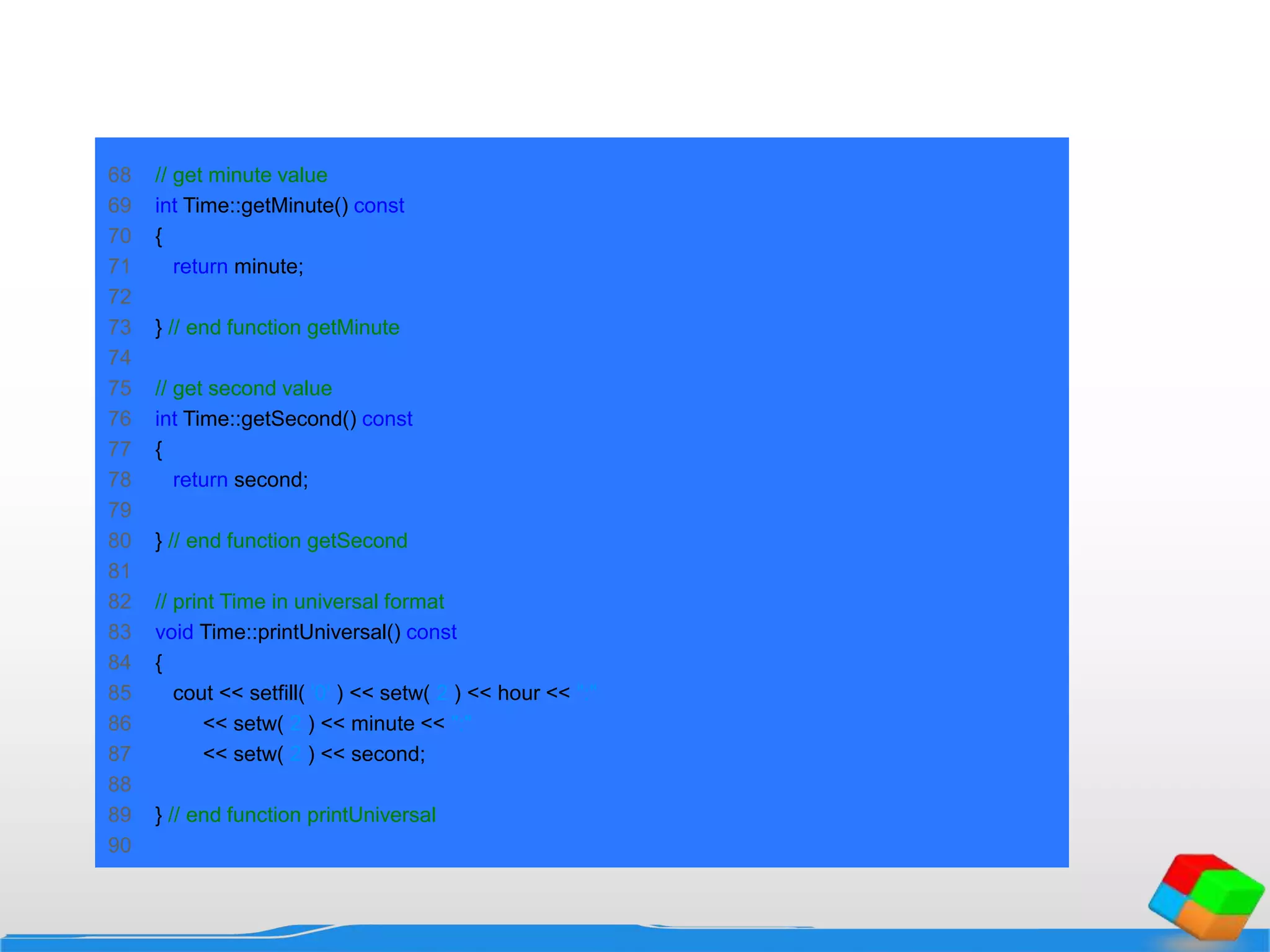Click line number 68
The image size is (1270, 952).
click(x=120, y=175)
